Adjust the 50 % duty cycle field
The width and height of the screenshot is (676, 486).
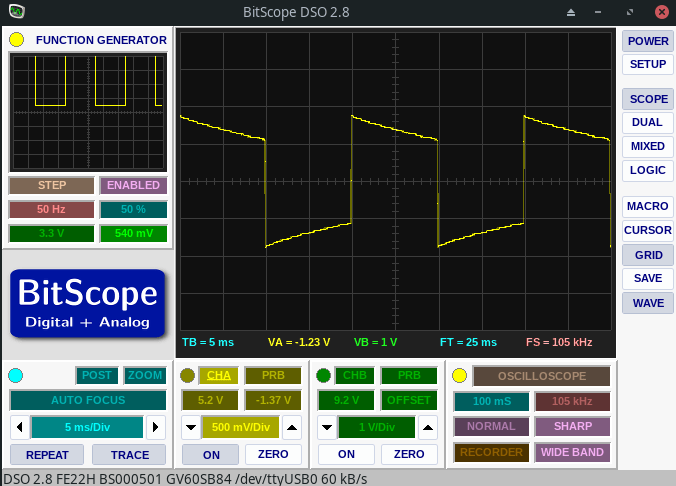(133, 210)
